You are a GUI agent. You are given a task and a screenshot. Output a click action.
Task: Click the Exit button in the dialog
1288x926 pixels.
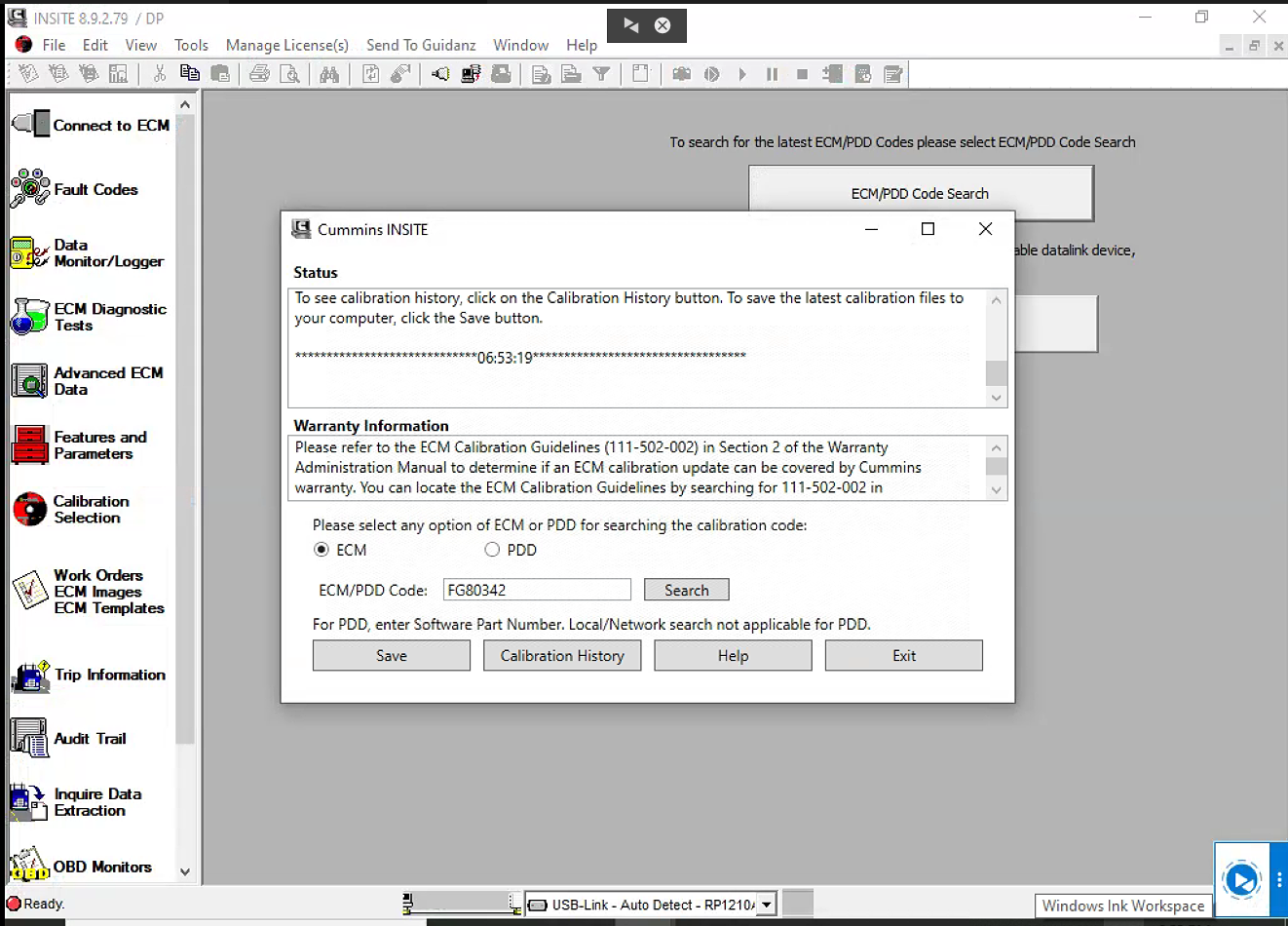[904, 655]
